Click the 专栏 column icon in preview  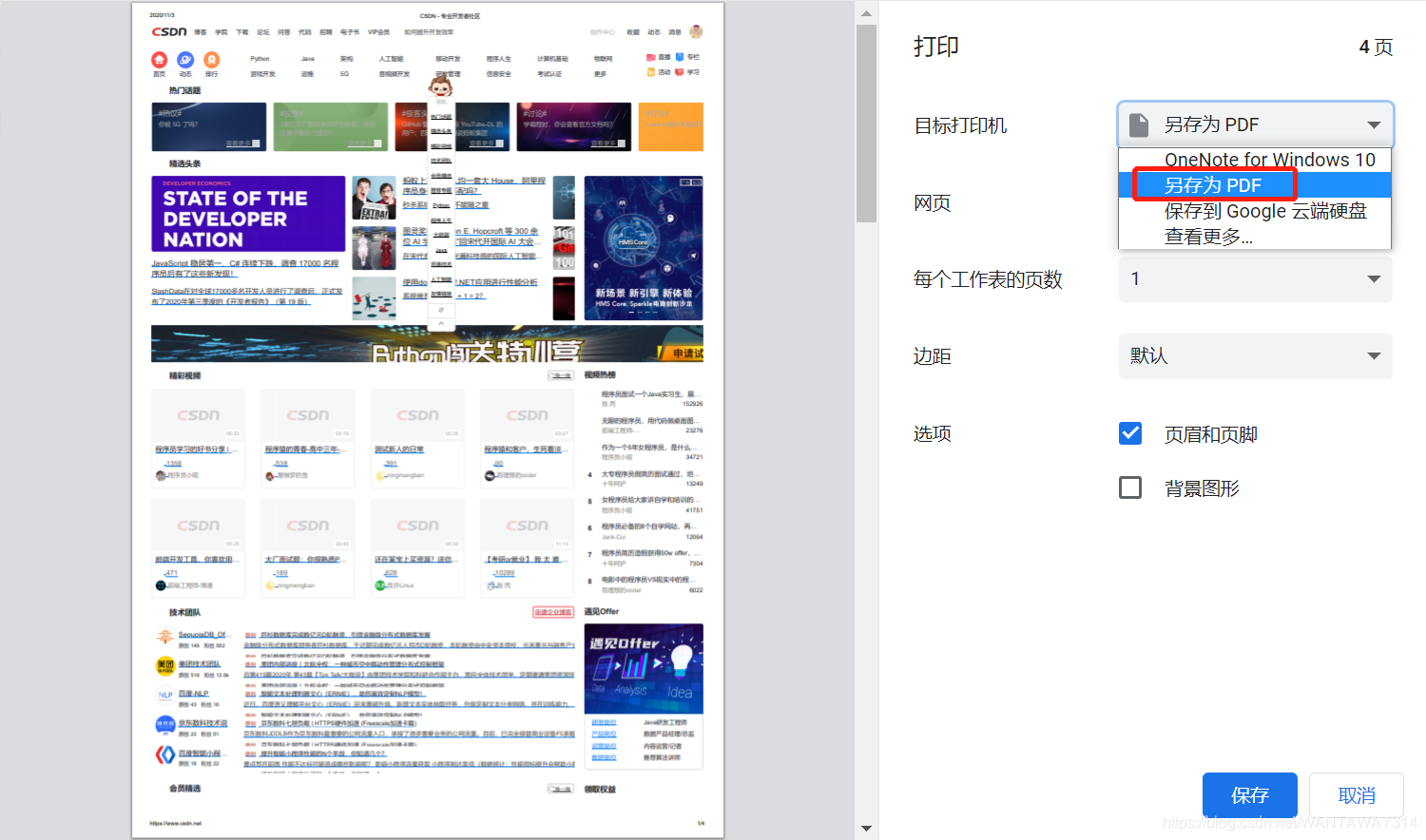(680, 57)
